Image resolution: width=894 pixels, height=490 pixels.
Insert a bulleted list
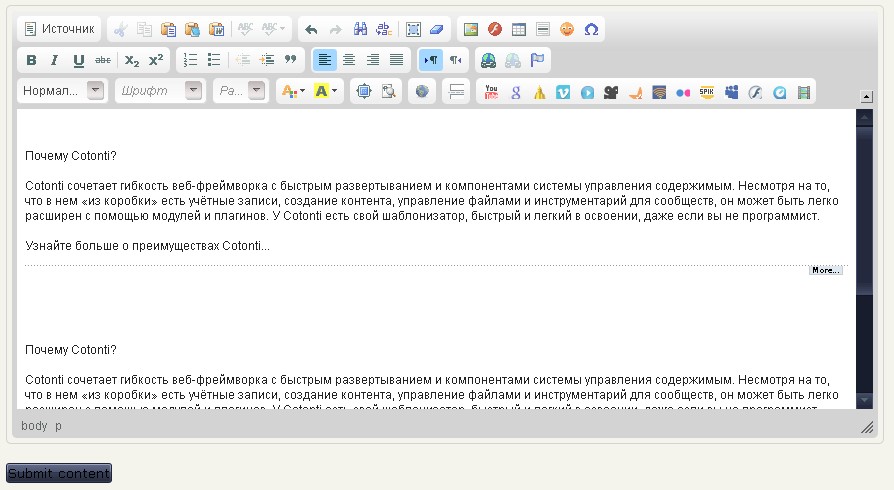[x=214, y=60]
